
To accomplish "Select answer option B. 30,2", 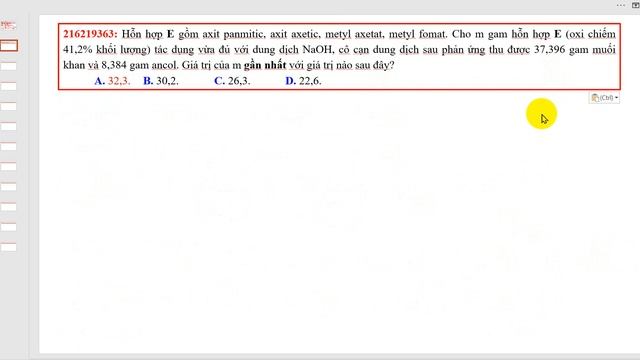I will (161, 81).
